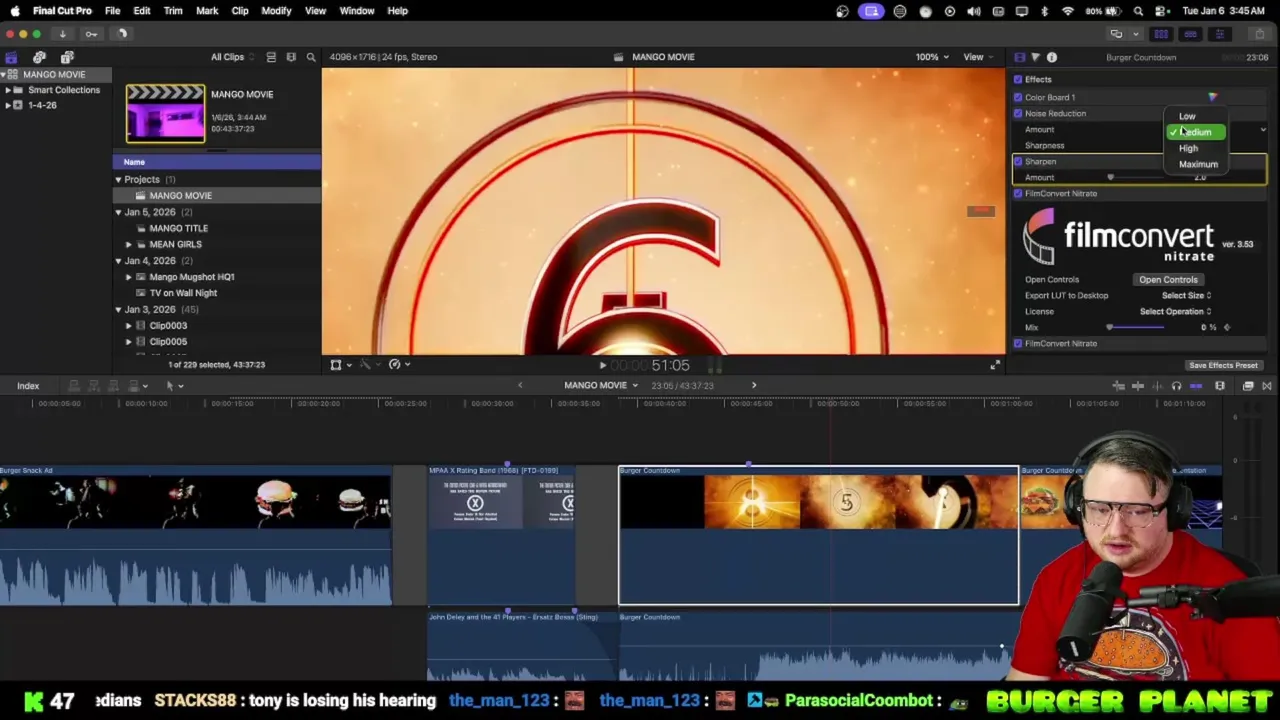Select the Burger Snack Ad timeline clip
Image resolution: width=1280 pixels, height=720 pixels.
[195, 536]
